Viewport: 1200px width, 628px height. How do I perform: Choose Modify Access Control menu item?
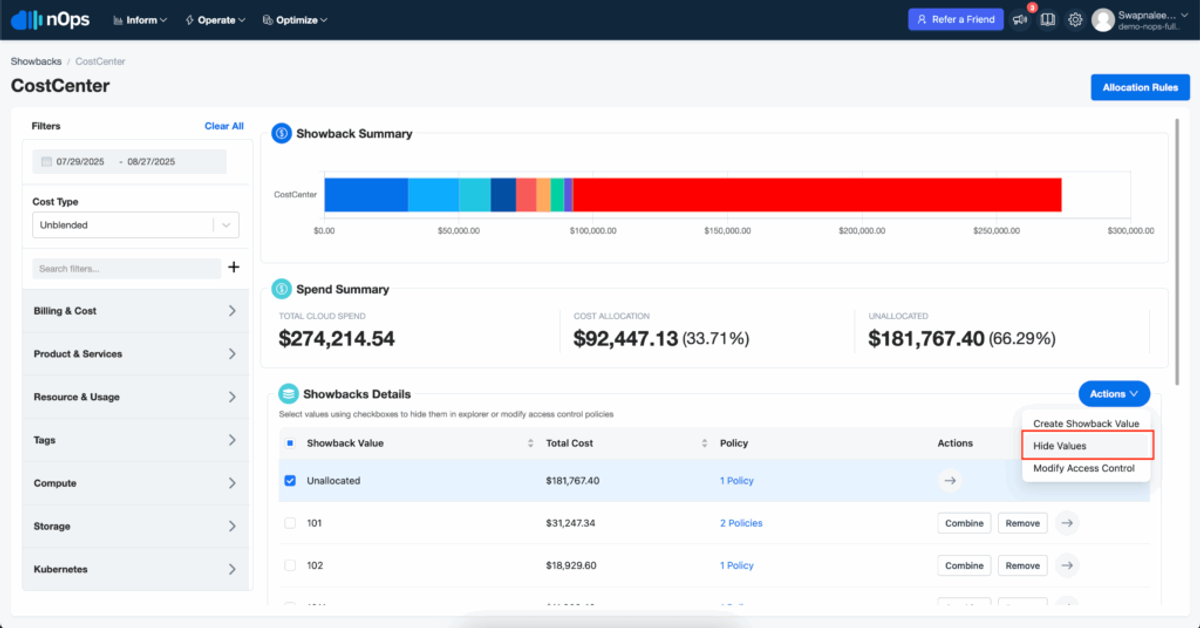(x=1084, y=468)
